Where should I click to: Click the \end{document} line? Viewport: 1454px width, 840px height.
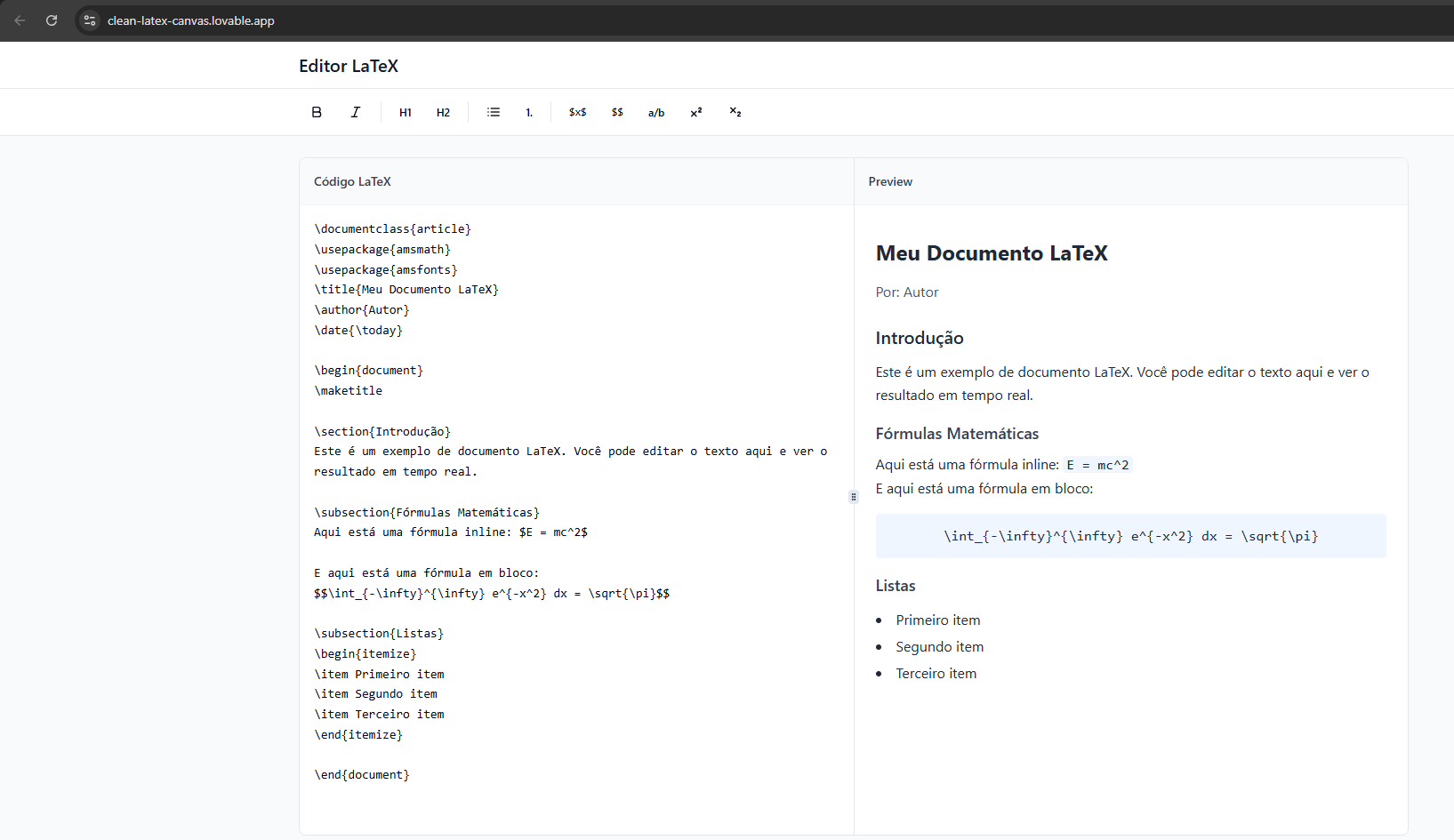[x=362, y=775]
